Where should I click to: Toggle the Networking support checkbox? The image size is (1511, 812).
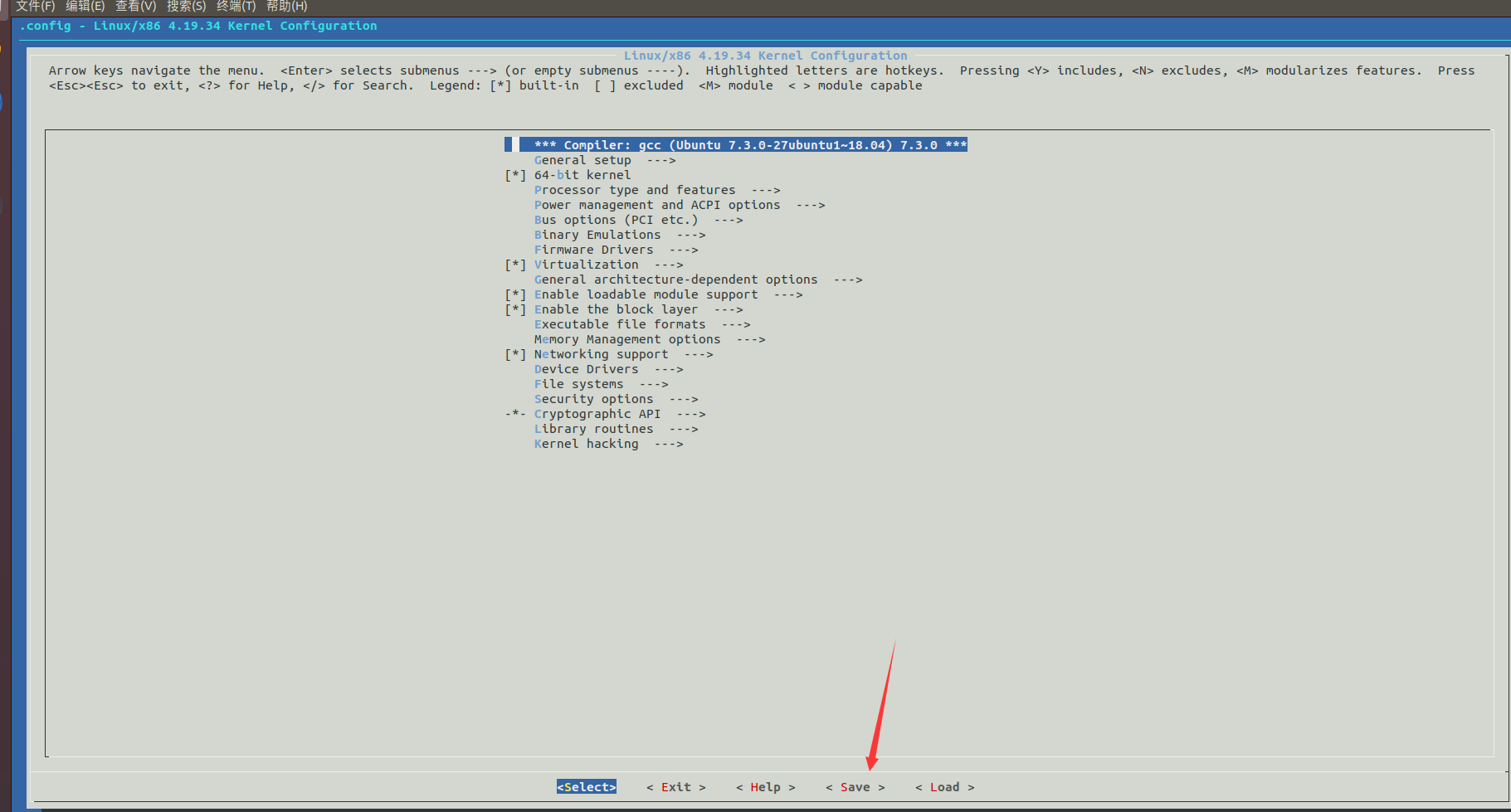coord(515,354)
